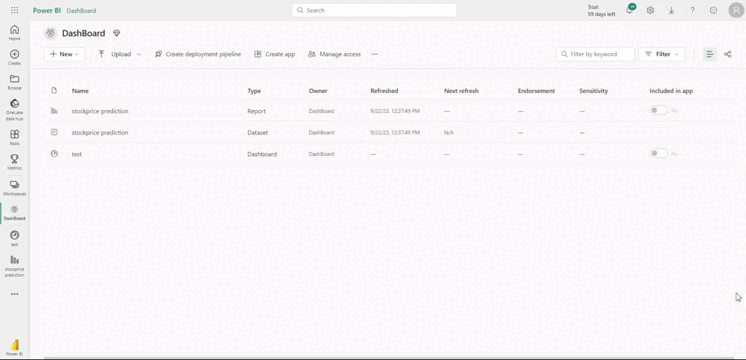Show more sidebar items via ellipsis
Viewport: 746px width, 360px height.
[x=14, y=294]
